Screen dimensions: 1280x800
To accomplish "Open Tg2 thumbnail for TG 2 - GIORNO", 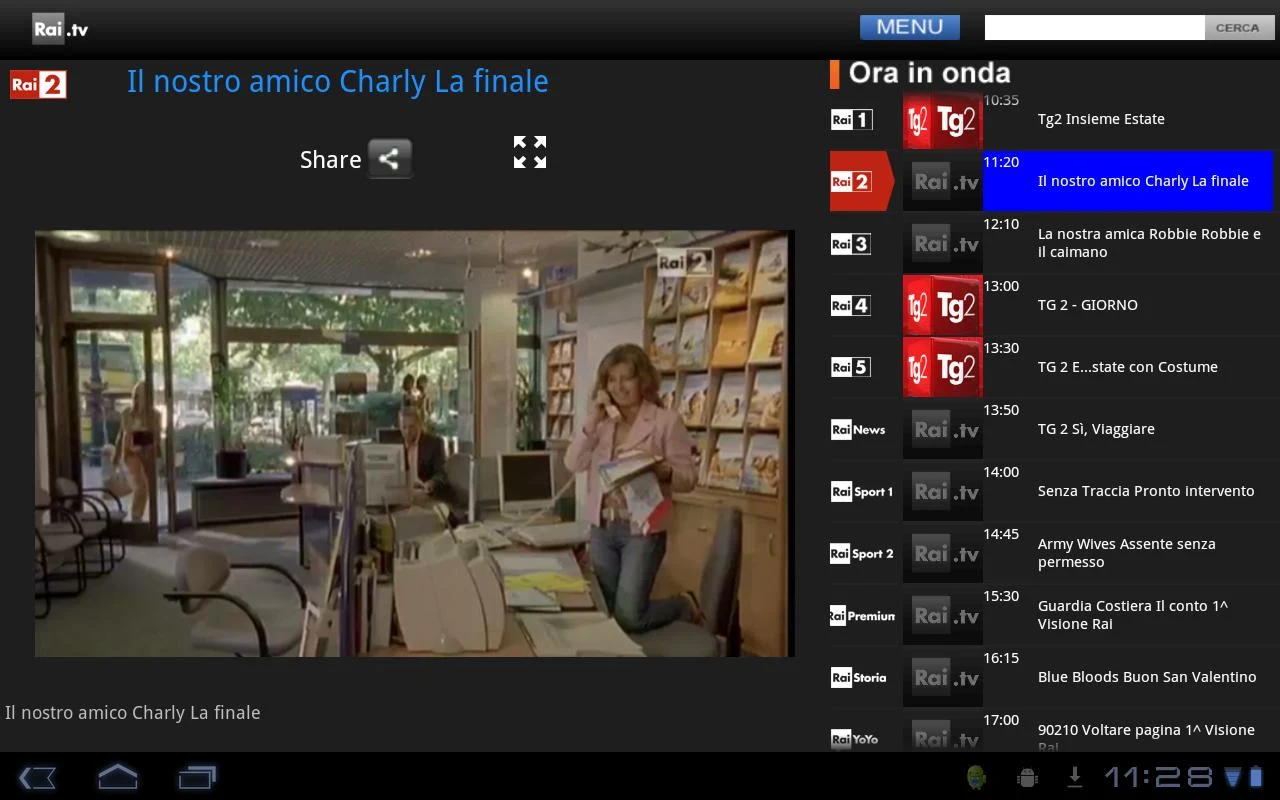I will coord(943,305).
